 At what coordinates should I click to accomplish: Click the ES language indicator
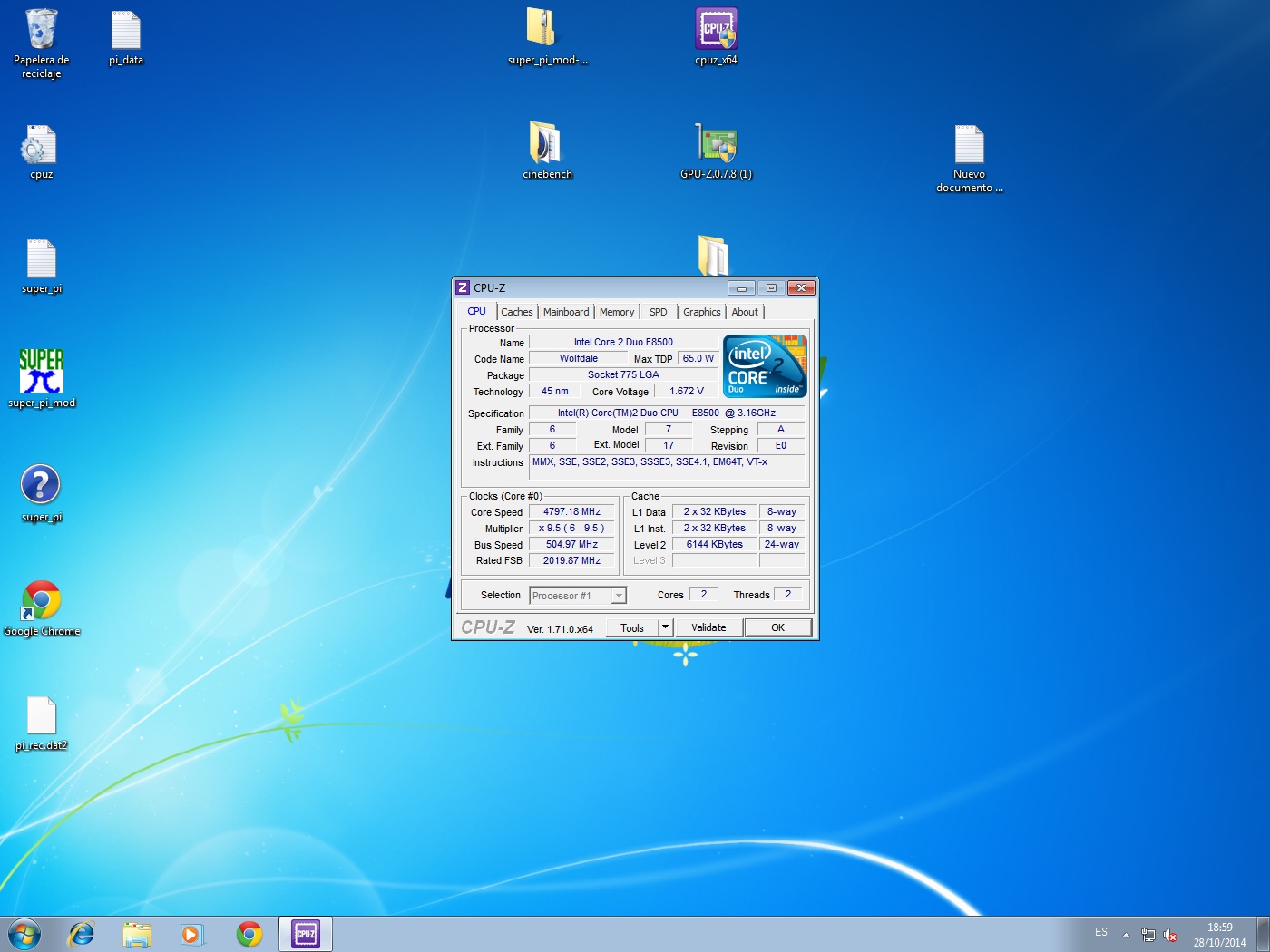pos(1100,932)
